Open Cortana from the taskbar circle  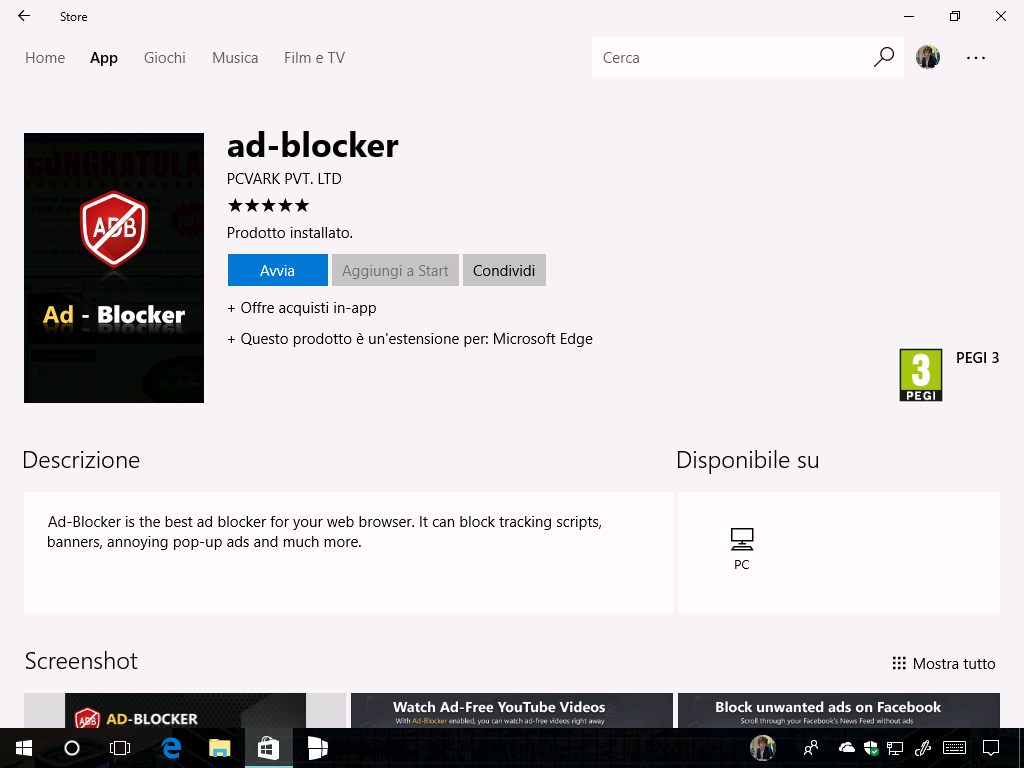pos(72,748)
